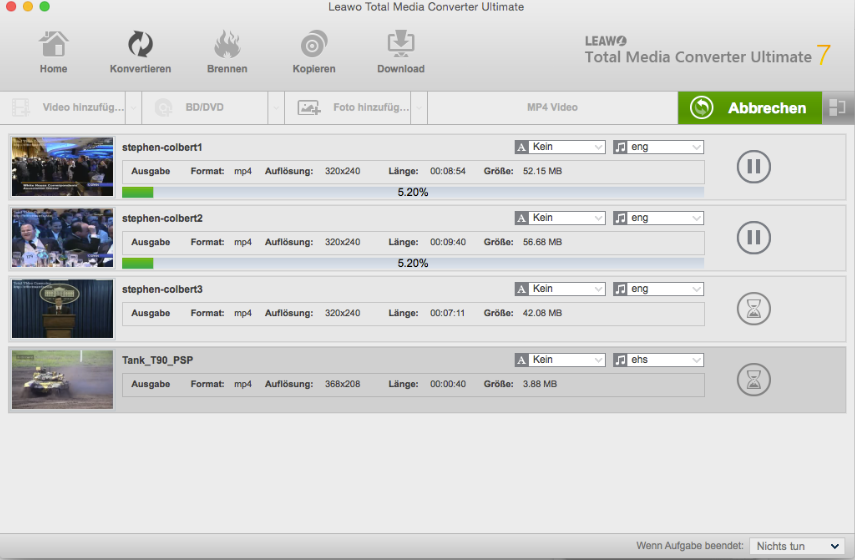This screenshot has width=855, height=560.
Task: Click the 00:00:40 length value
Action: point(448,383)
